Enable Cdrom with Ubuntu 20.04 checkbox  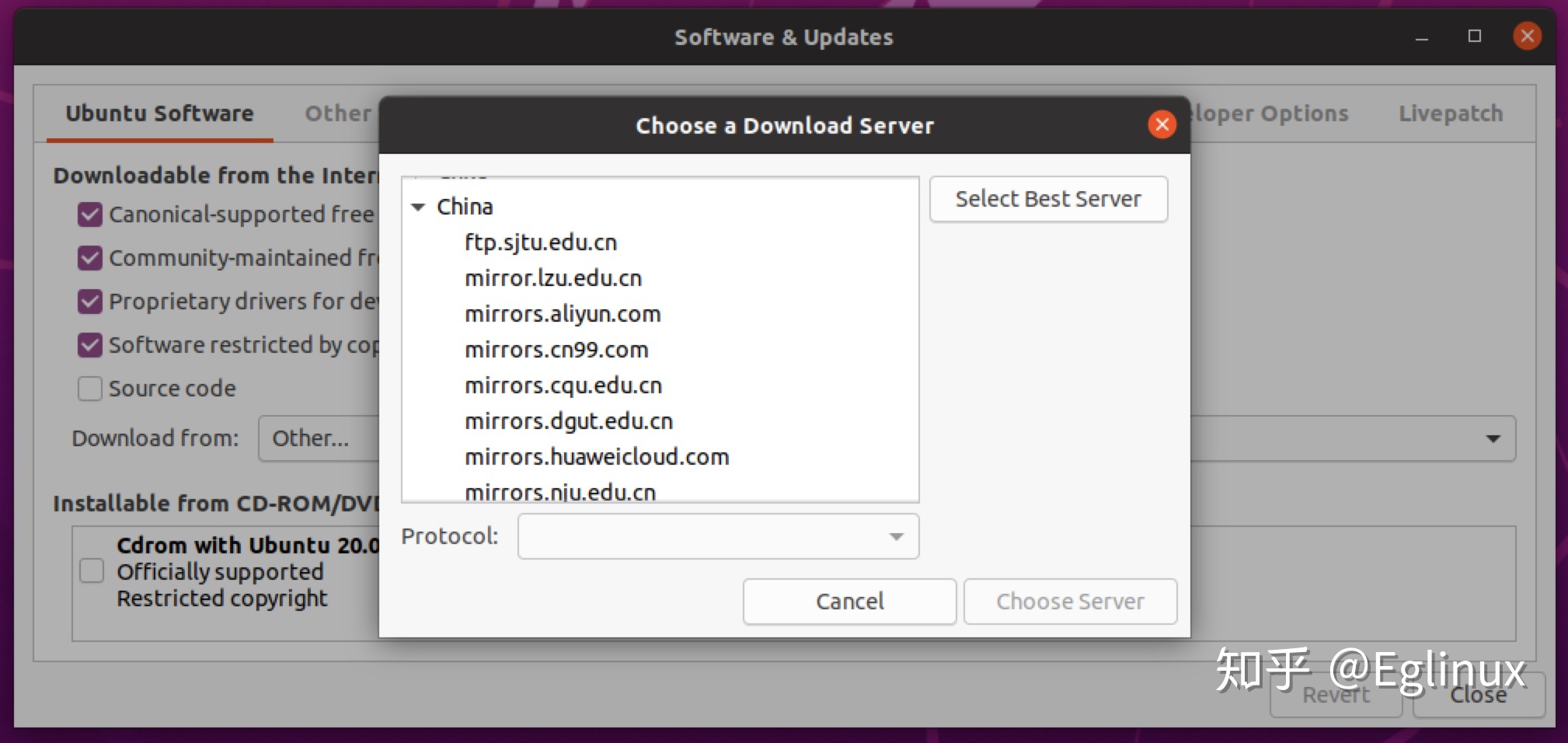click(x=92, y=570)
